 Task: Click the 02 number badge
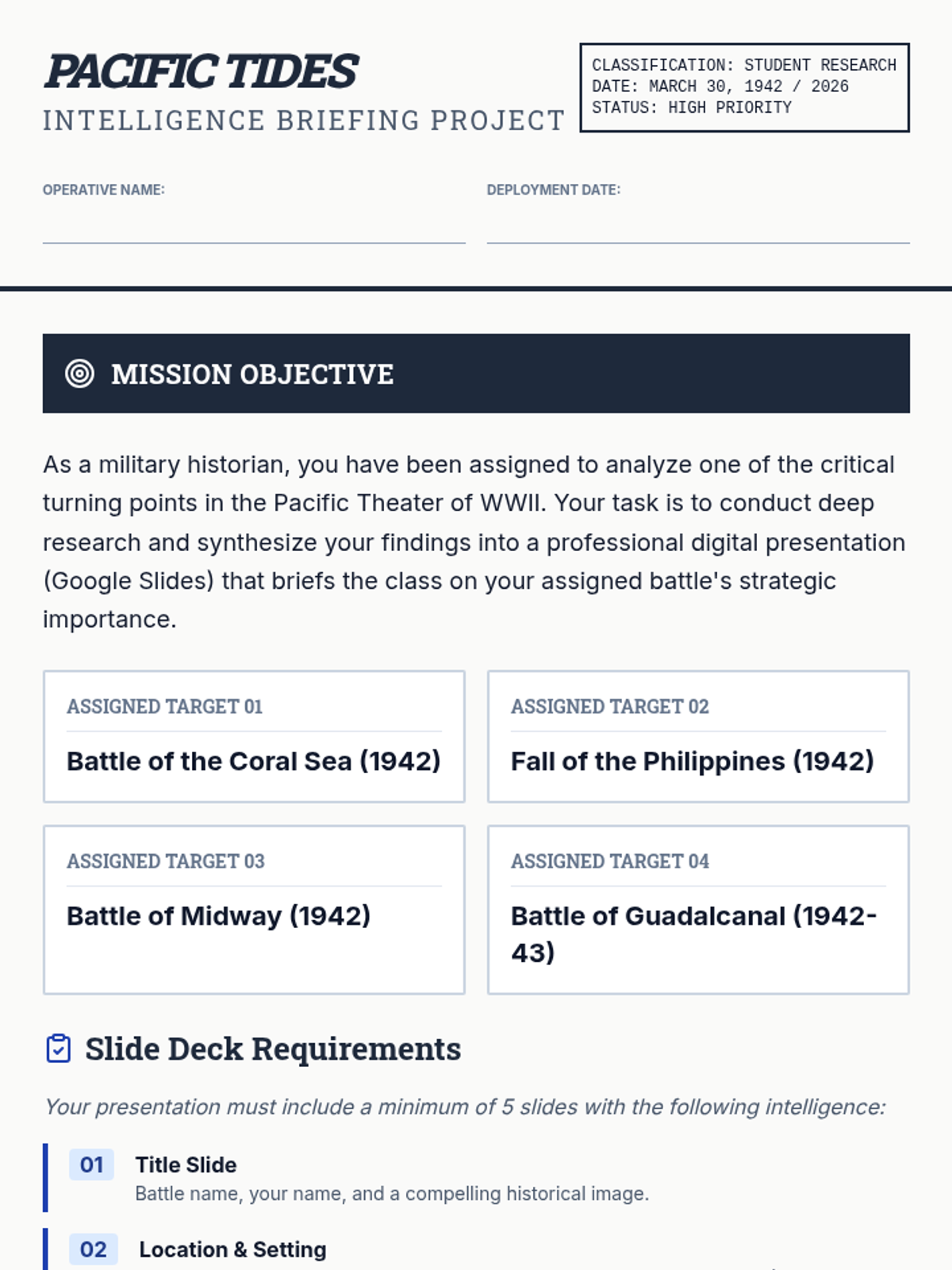[93, 1249]
